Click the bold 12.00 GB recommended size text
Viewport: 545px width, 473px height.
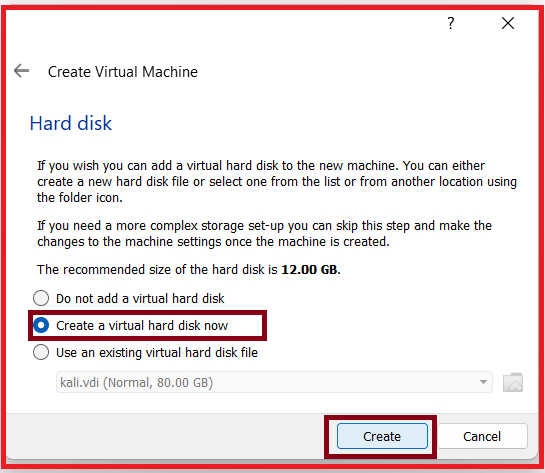click(x=310, y=270)
